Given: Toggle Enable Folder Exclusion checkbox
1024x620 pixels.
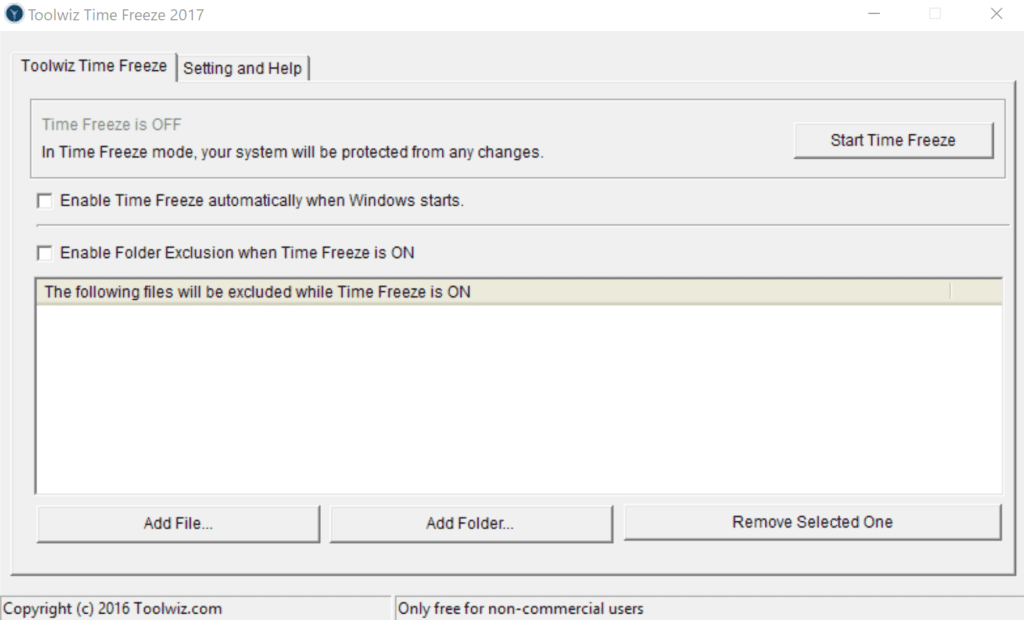Looking at the screenshot, I should [44, 253].
